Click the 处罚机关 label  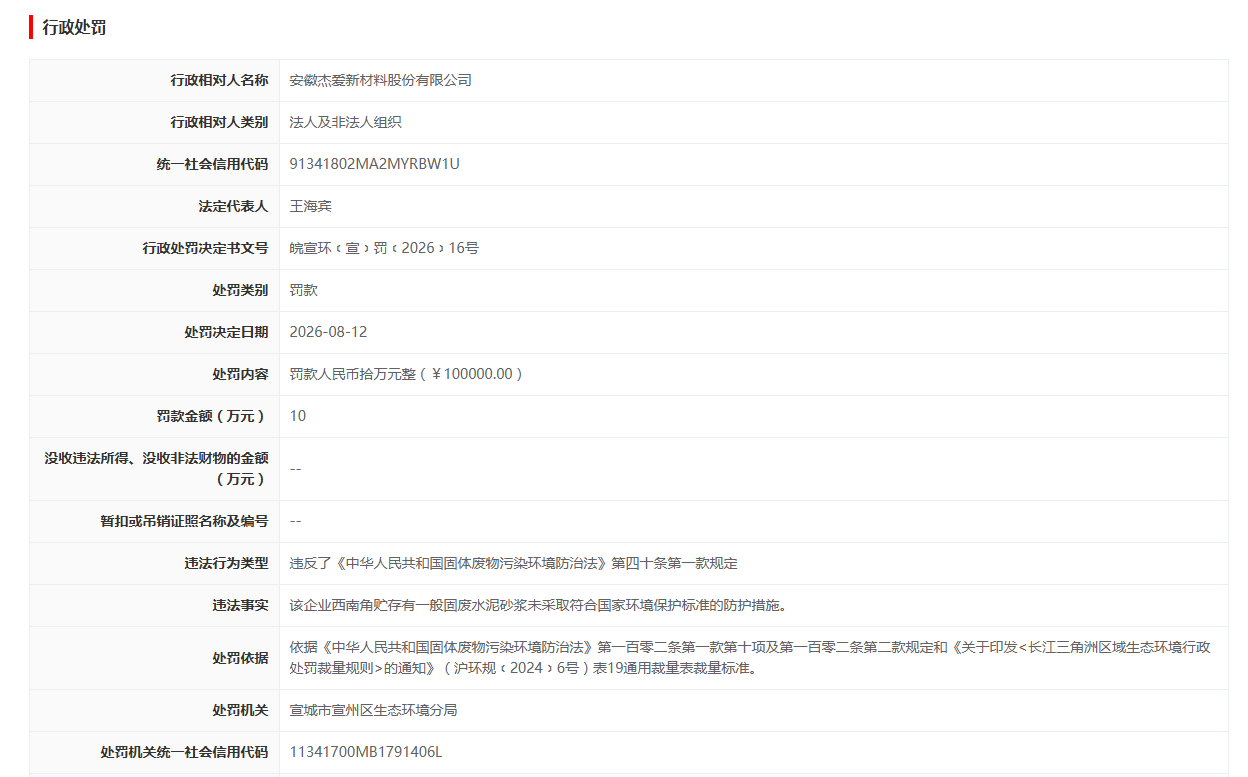(240, 710)
